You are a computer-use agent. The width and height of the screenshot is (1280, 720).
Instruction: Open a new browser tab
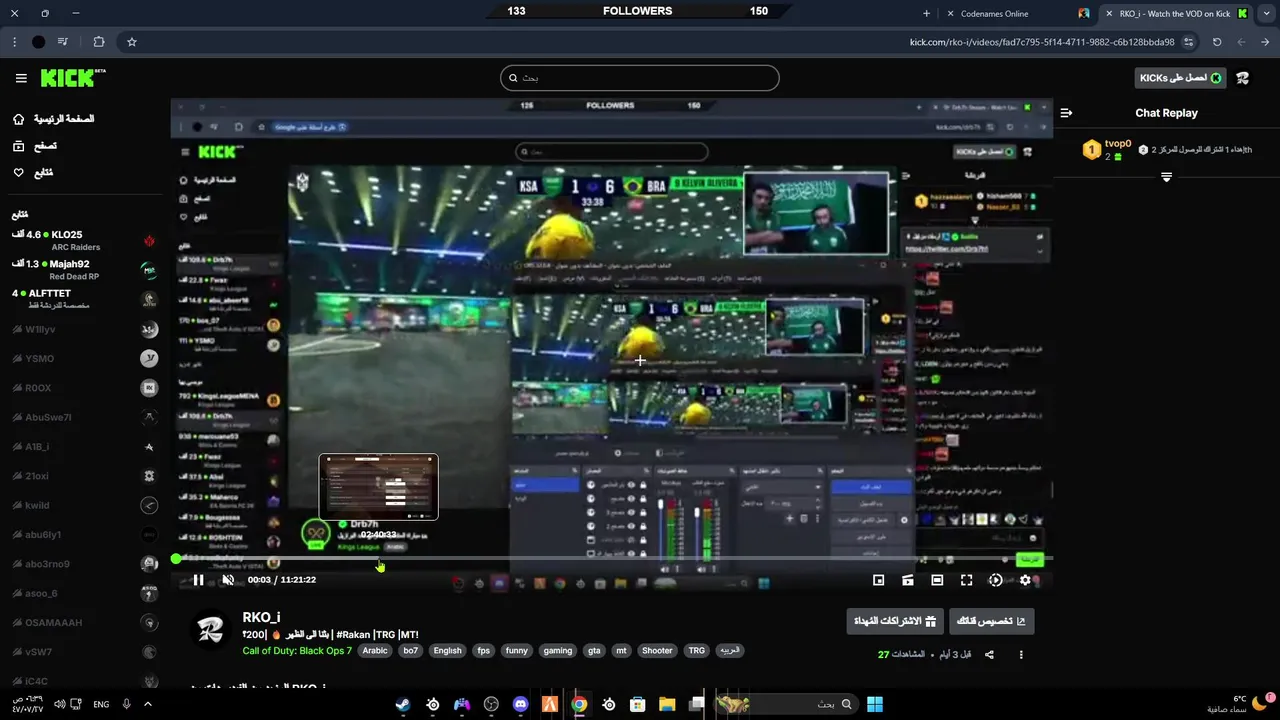[926, 14]
